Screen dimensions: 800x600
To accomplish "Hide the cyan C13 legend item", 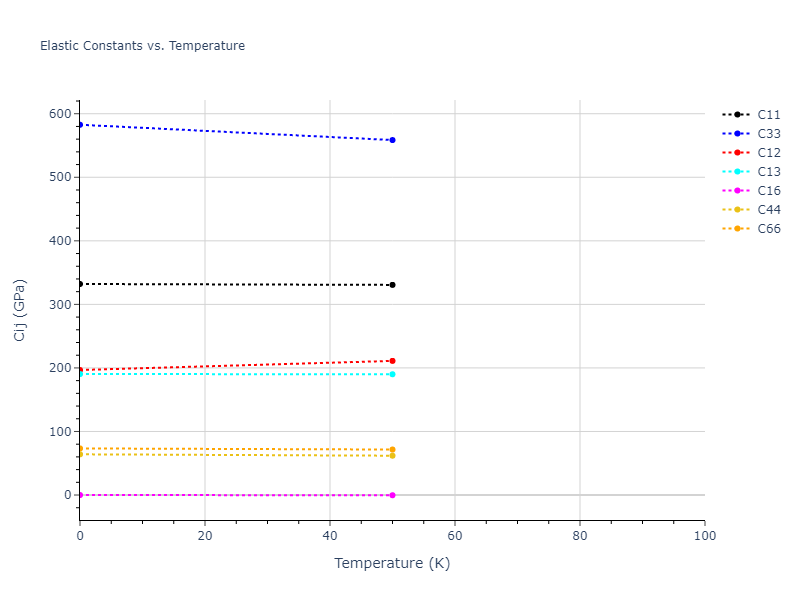I will click(768, 172).
